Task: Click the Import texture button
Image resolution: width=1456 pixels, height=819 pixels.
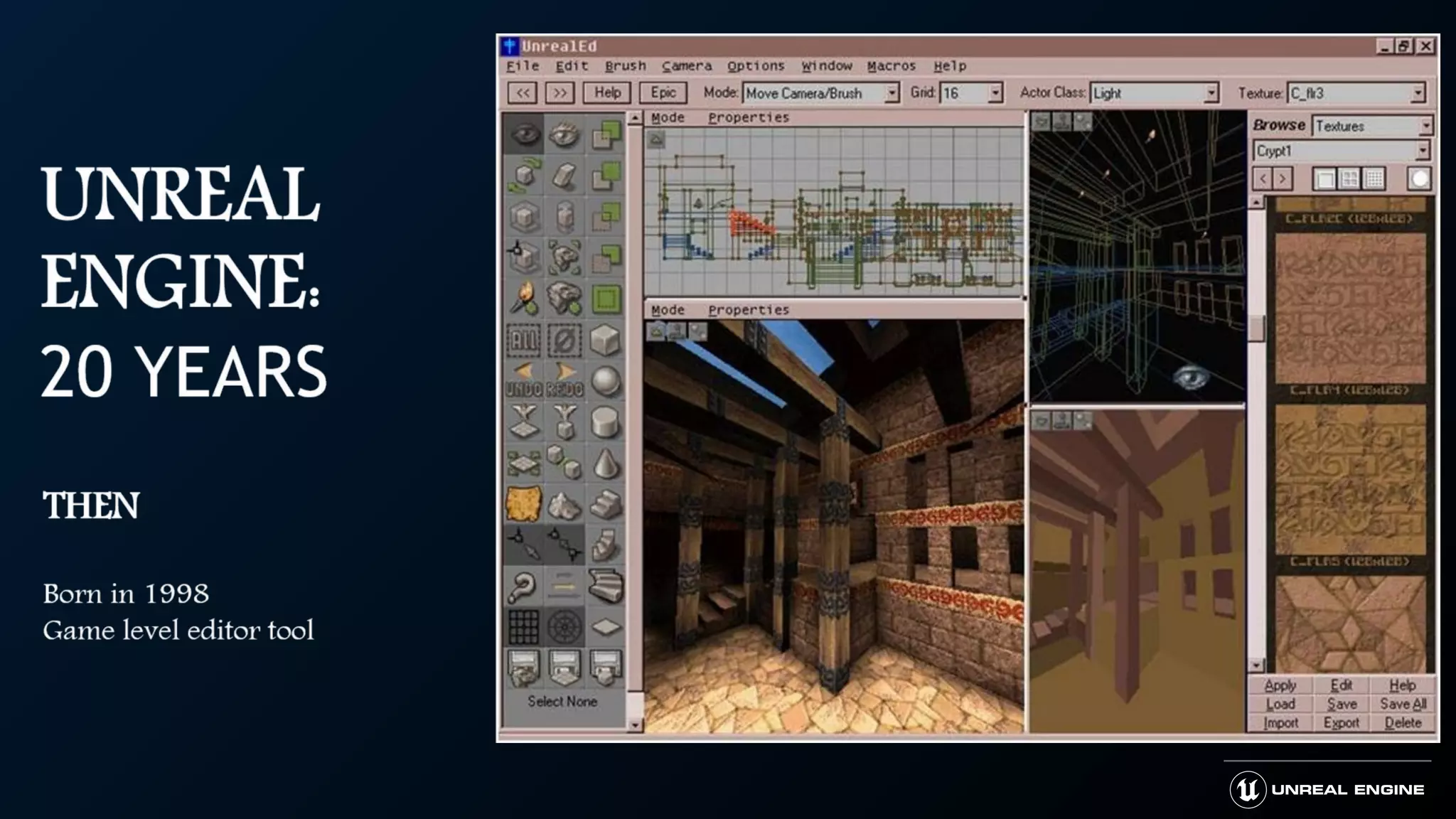Action: [1280, 723]
